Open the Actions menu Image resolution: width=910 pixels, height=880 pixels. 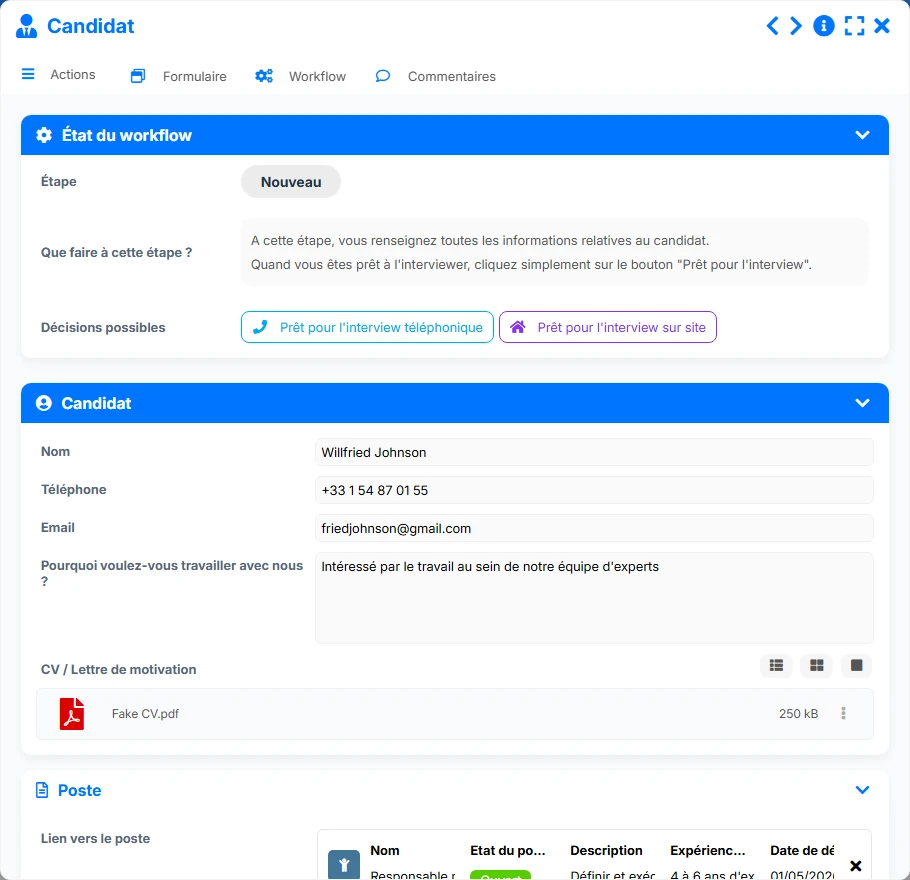click(x=73, y=75)
